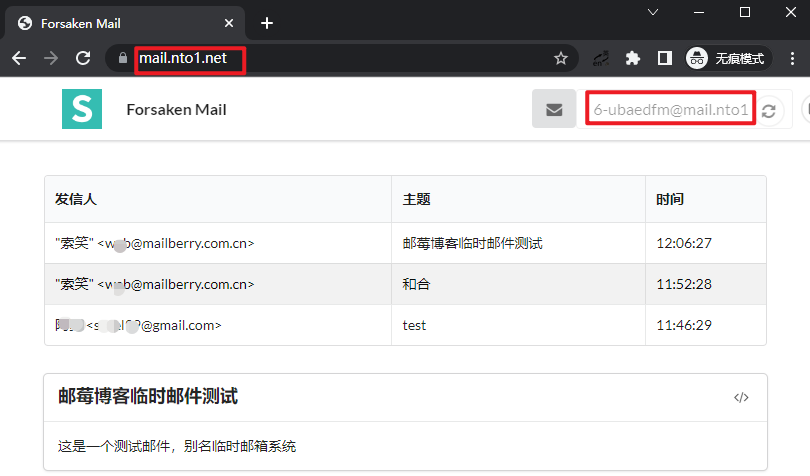Open the translate extension icon
Viewport: 810px width, 476px height.
pyautogui.click(x=601, y=58)
